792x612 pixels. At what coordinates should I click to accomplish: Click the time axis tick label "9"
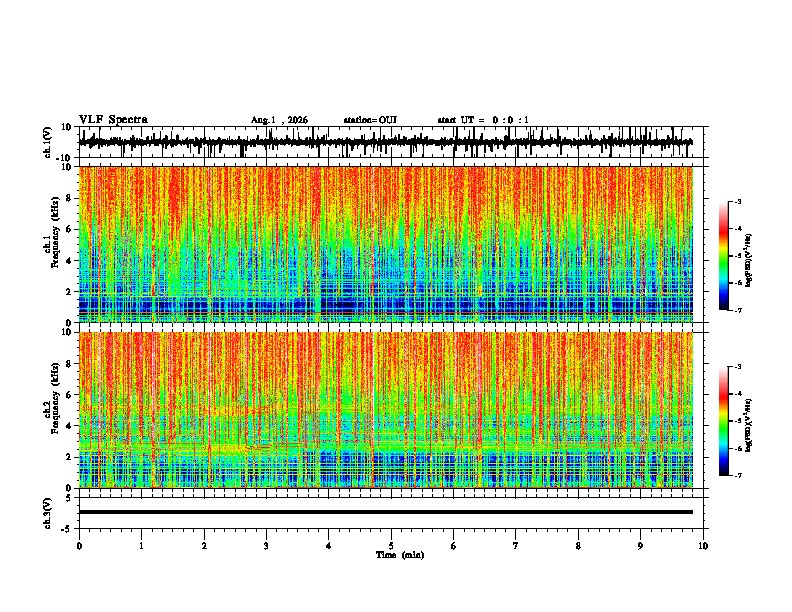point(640,546)
